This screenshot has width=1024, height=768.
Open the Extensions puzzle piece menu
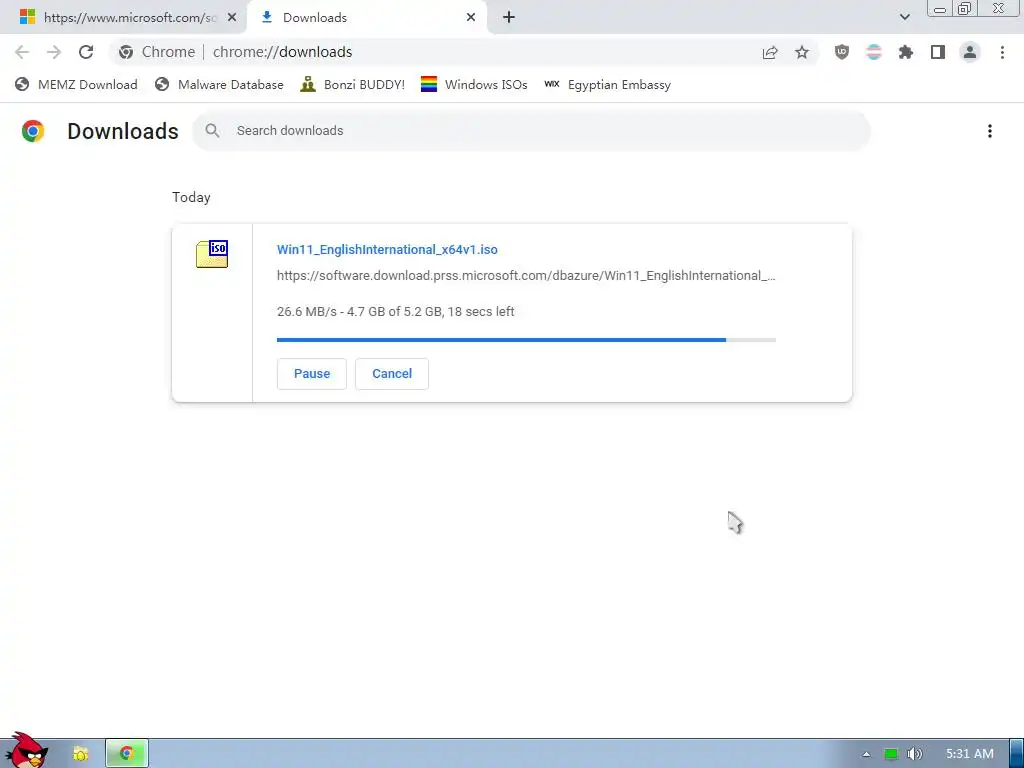(x=906, y=52)
